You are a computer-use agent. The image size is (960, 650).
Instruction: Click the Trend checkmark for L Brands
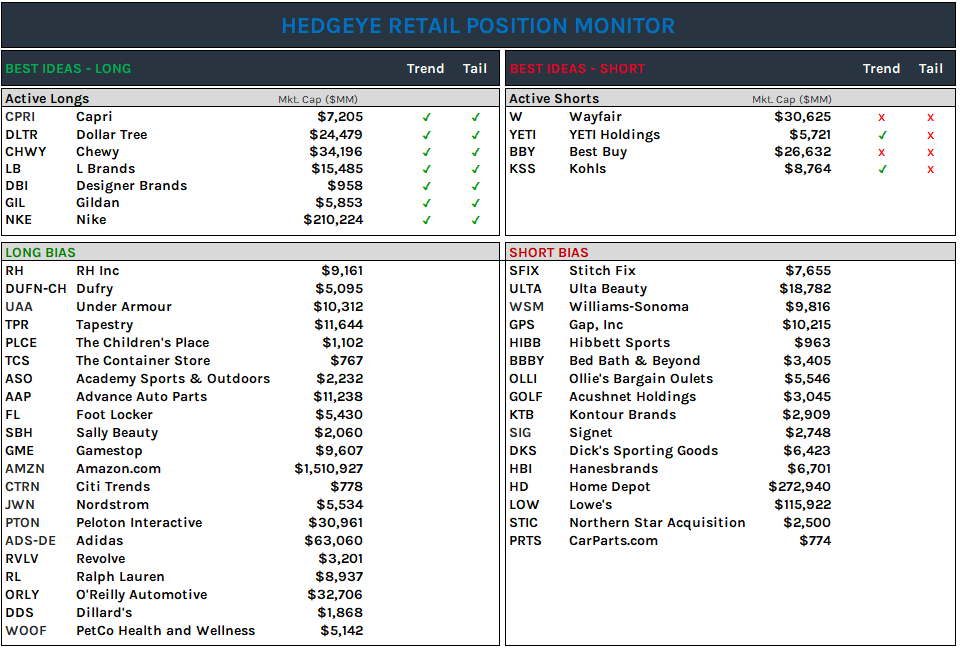point(427,169)
